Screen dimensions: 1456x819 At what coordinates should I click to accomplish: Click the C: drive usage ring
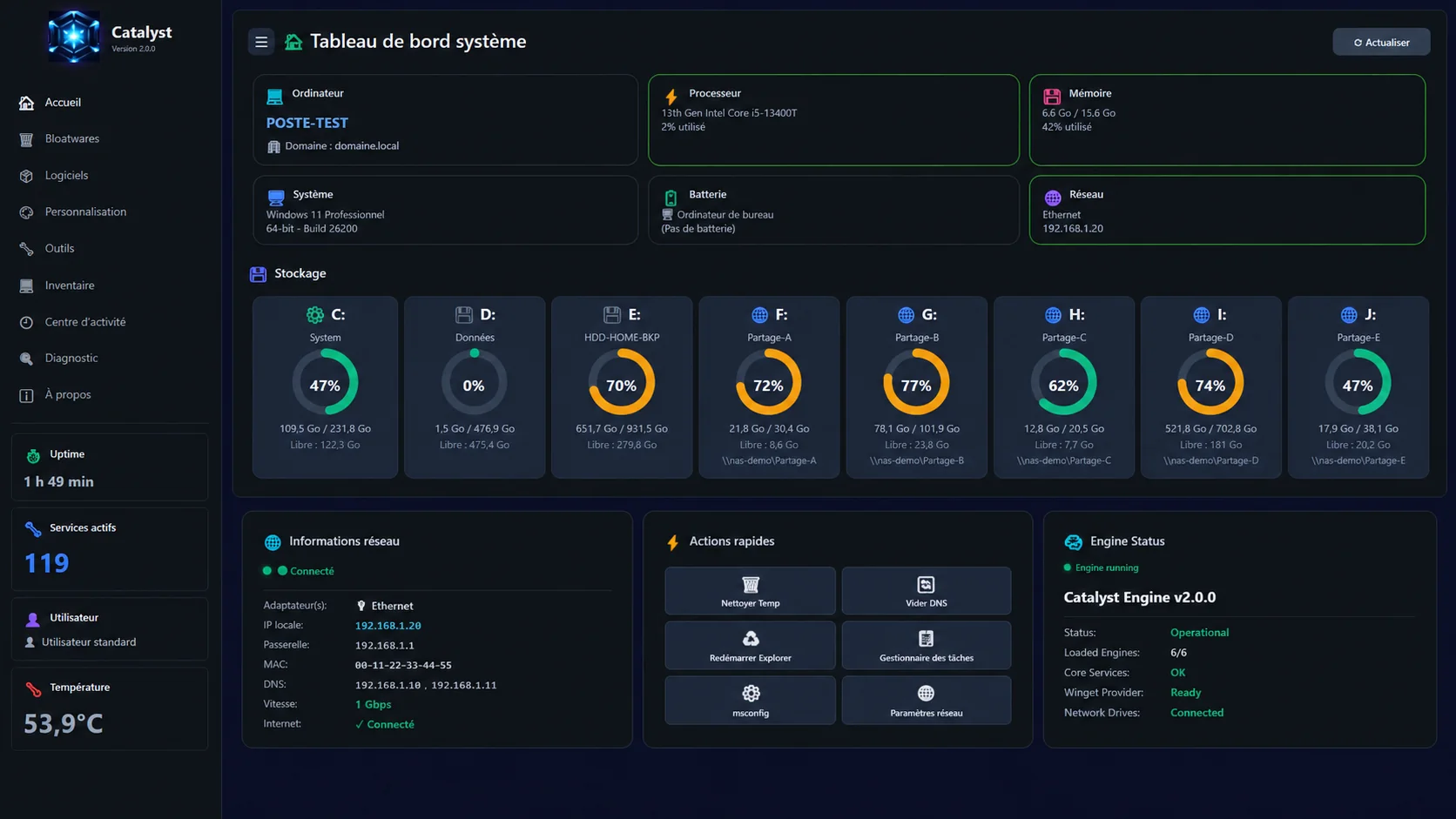(x=325, y=383)
